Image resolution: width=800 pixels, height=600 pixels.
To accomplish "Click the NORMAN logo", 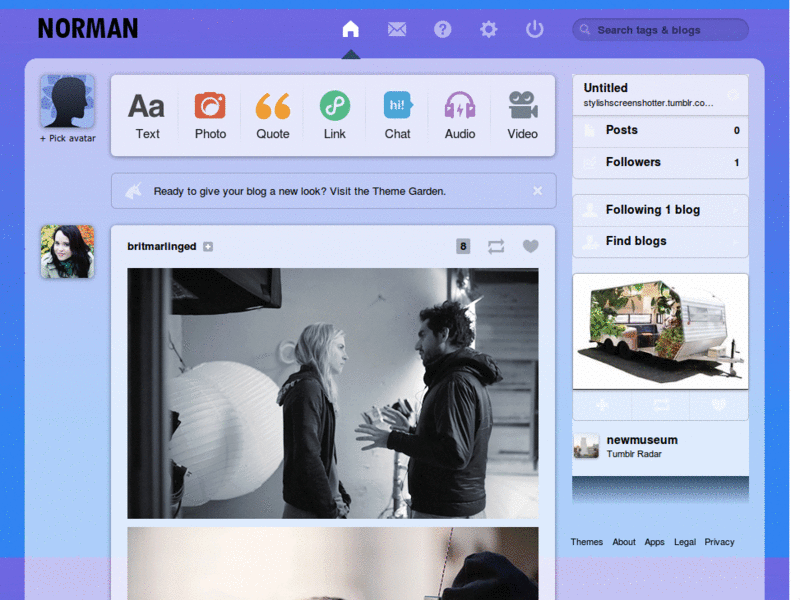I will pos(88,29).
